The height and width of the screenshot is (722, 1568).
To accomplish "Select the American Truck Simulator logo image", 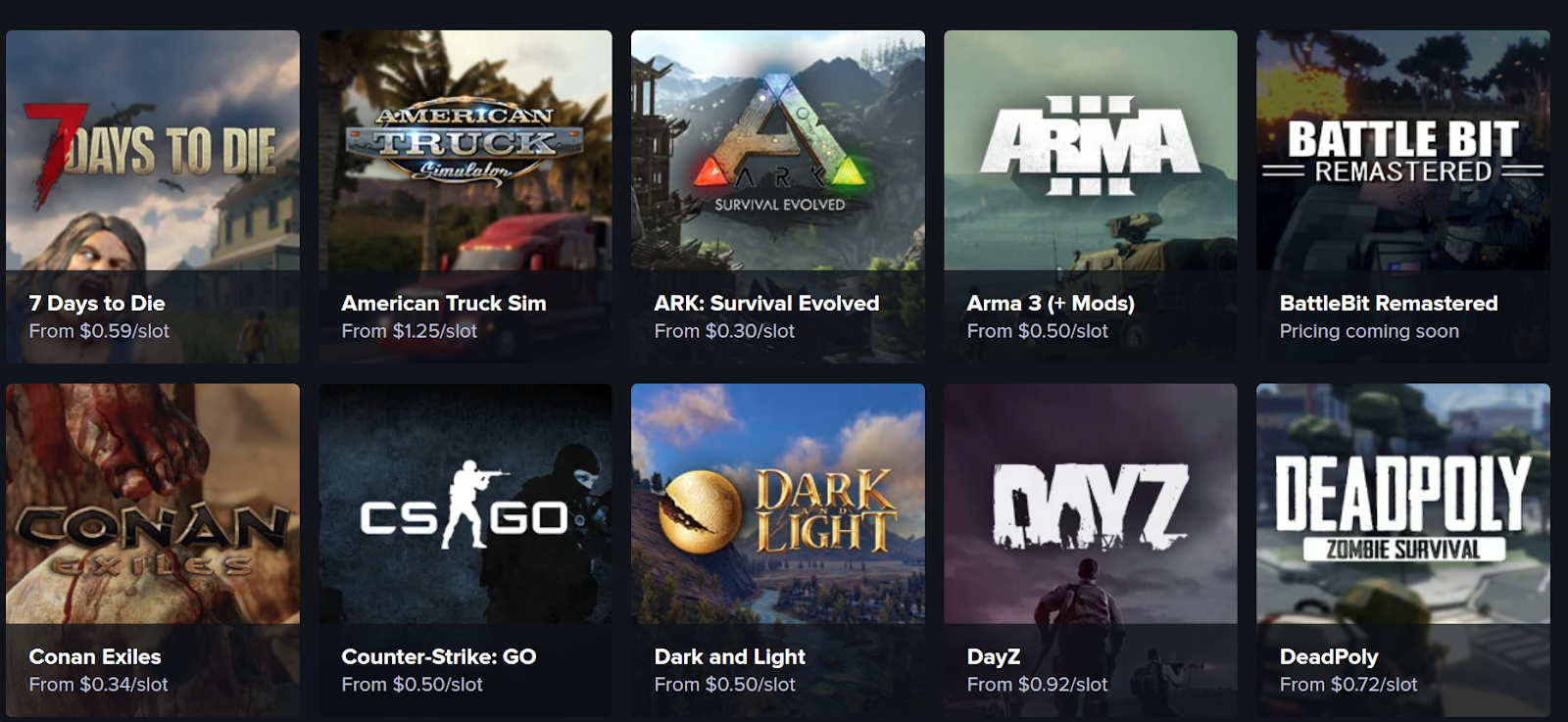I will click(x=465, y=151).
